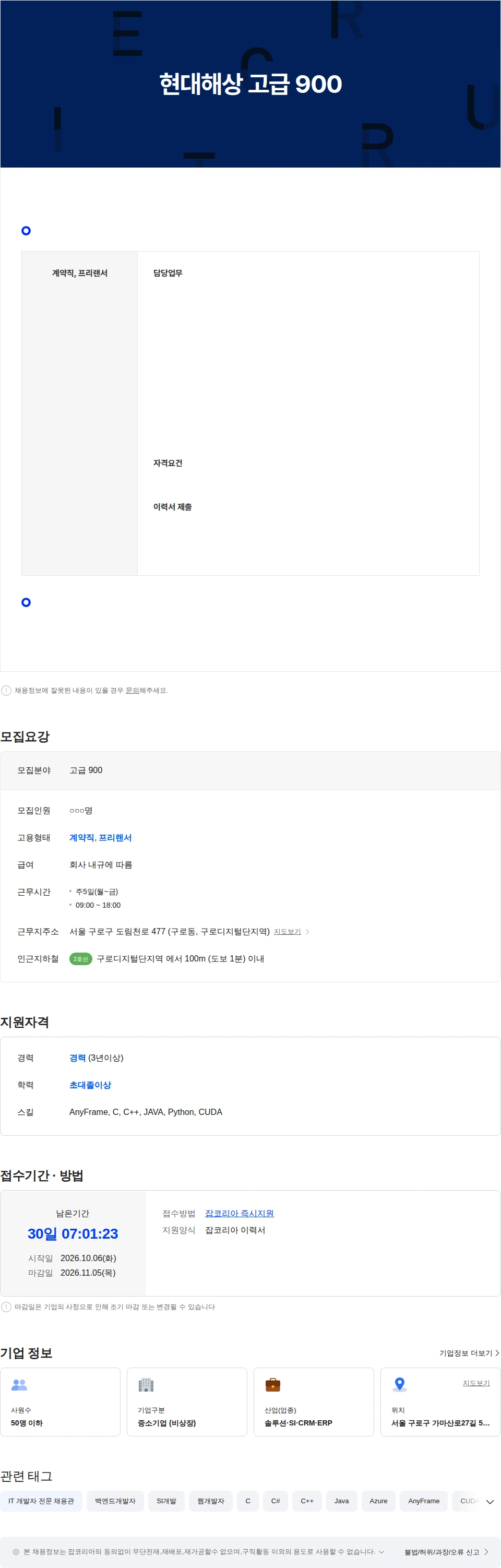Expand the related tags list arrow
This screenshot has height=1568, width=501.
coord(490,1502)
